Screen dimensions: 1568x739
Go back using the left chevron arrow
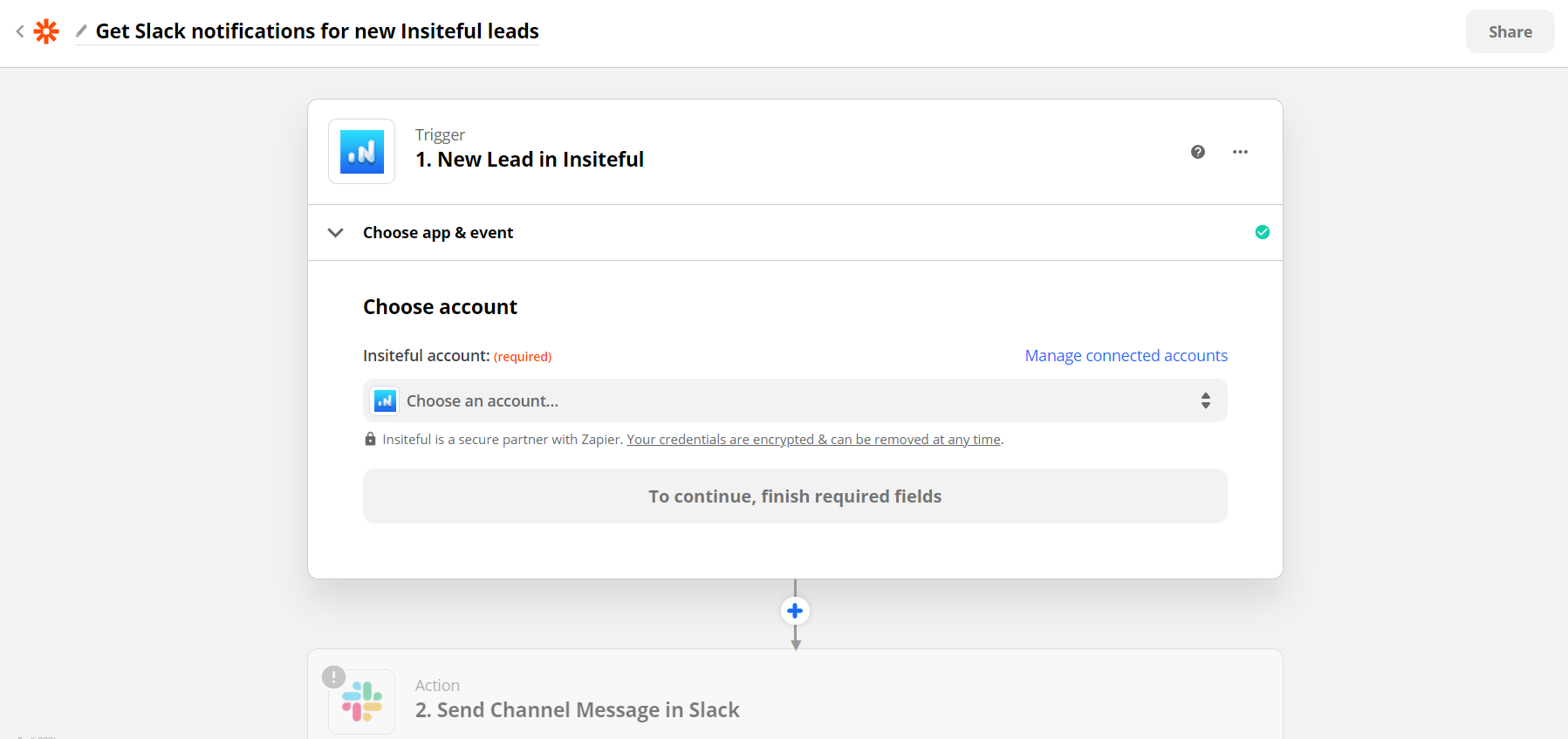coord(20,31)
